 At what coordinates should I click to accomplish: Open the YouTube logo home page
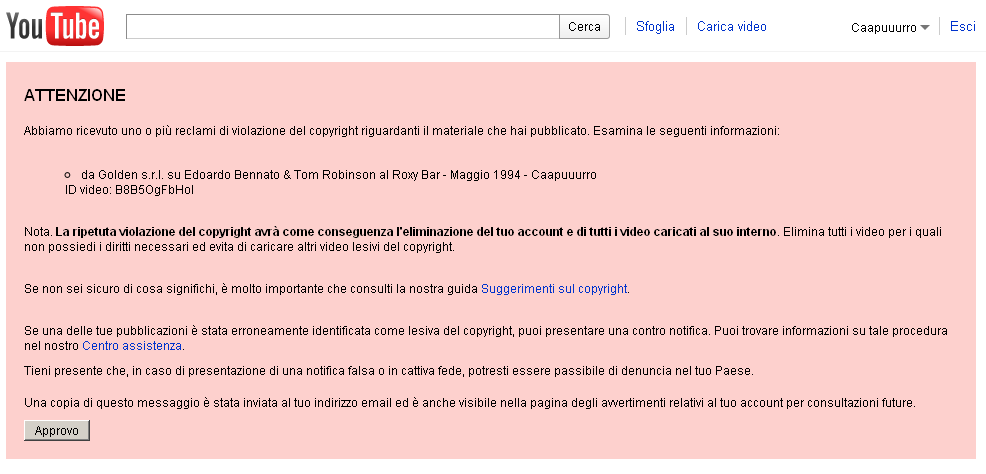point(55,26)
